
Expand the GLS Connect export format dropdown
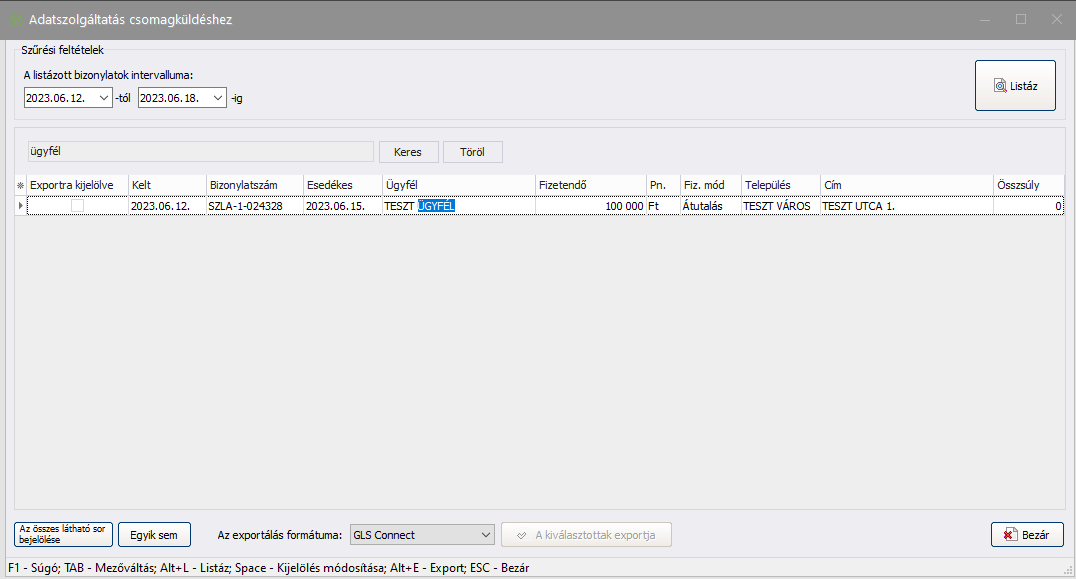click(x=485, y=535)
